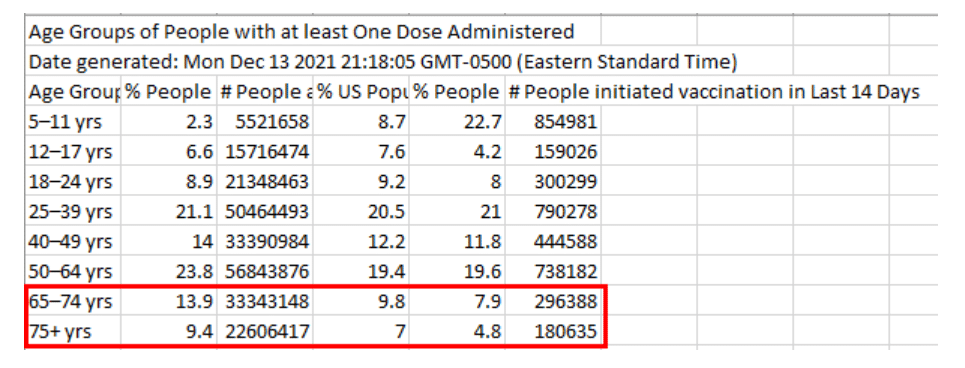Select the cell containing 15716474

(265, 151)
